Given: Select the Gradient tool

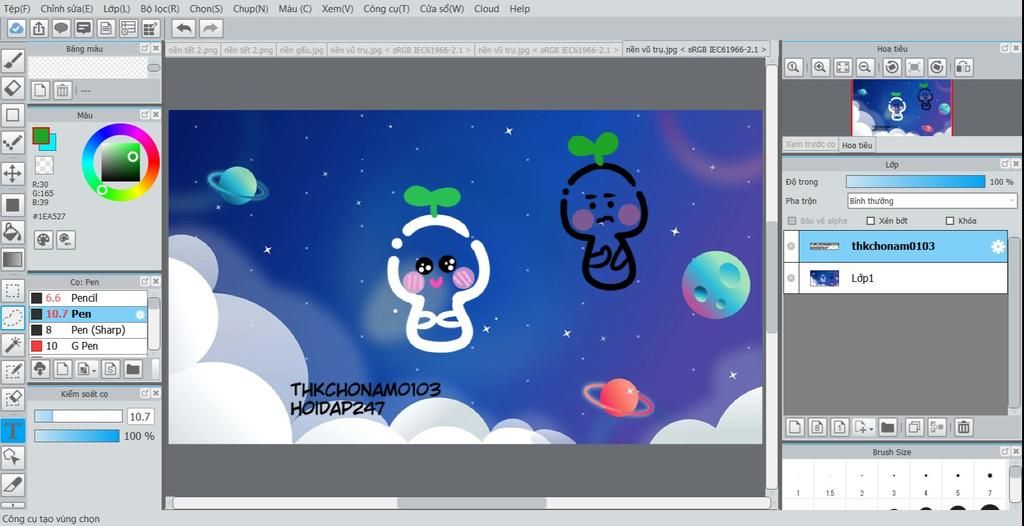Looking at the screenshot, I should (x=12, y=259).
